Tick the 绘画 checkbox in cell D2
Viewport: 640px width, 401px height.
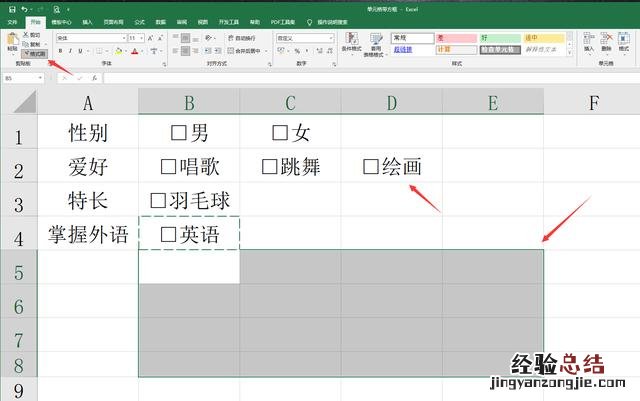coord(370,167)
